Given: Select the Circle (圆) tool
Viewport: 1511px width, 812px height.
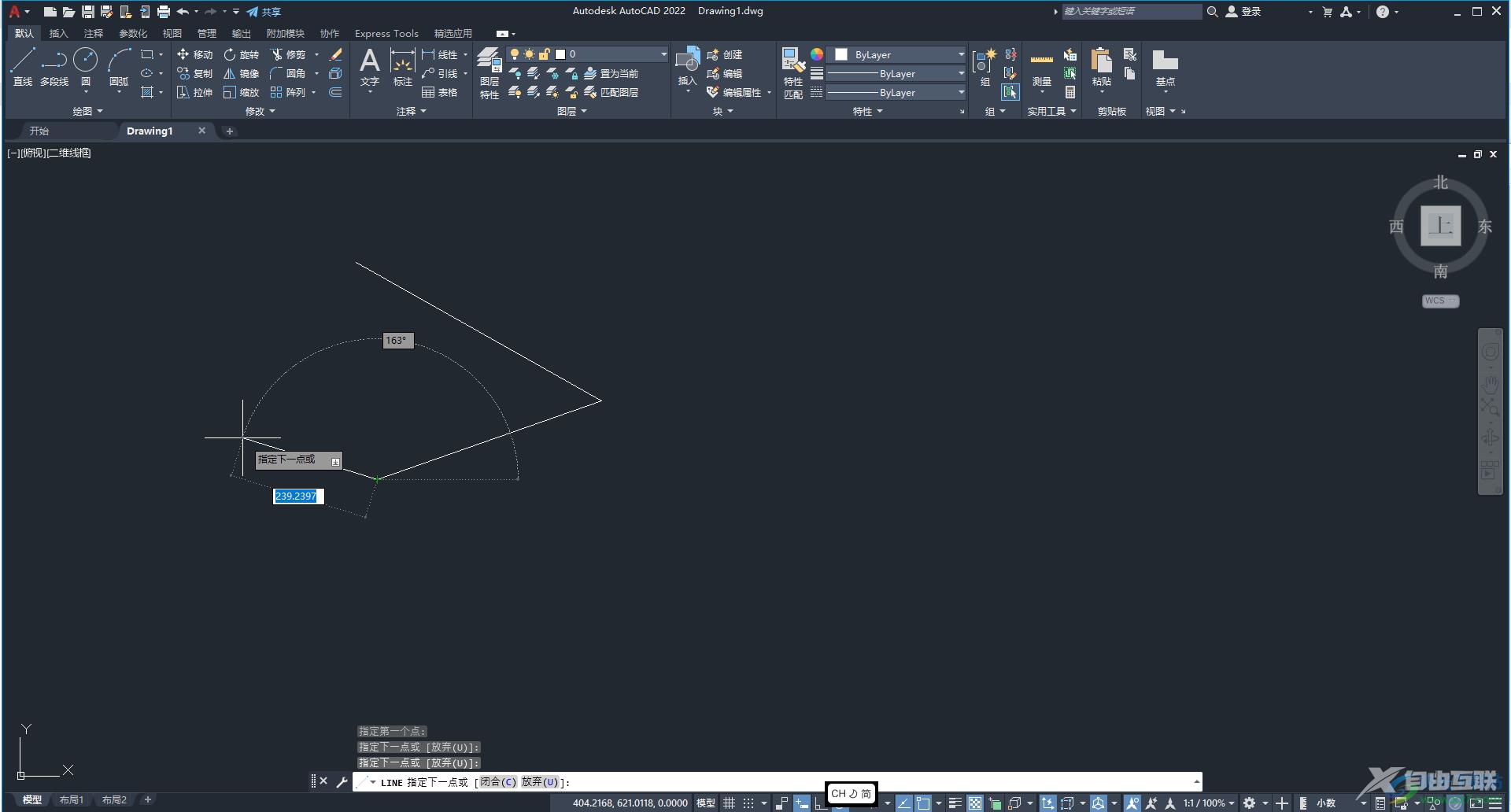Looking at the screenshot, I should (x=85, y=67).
